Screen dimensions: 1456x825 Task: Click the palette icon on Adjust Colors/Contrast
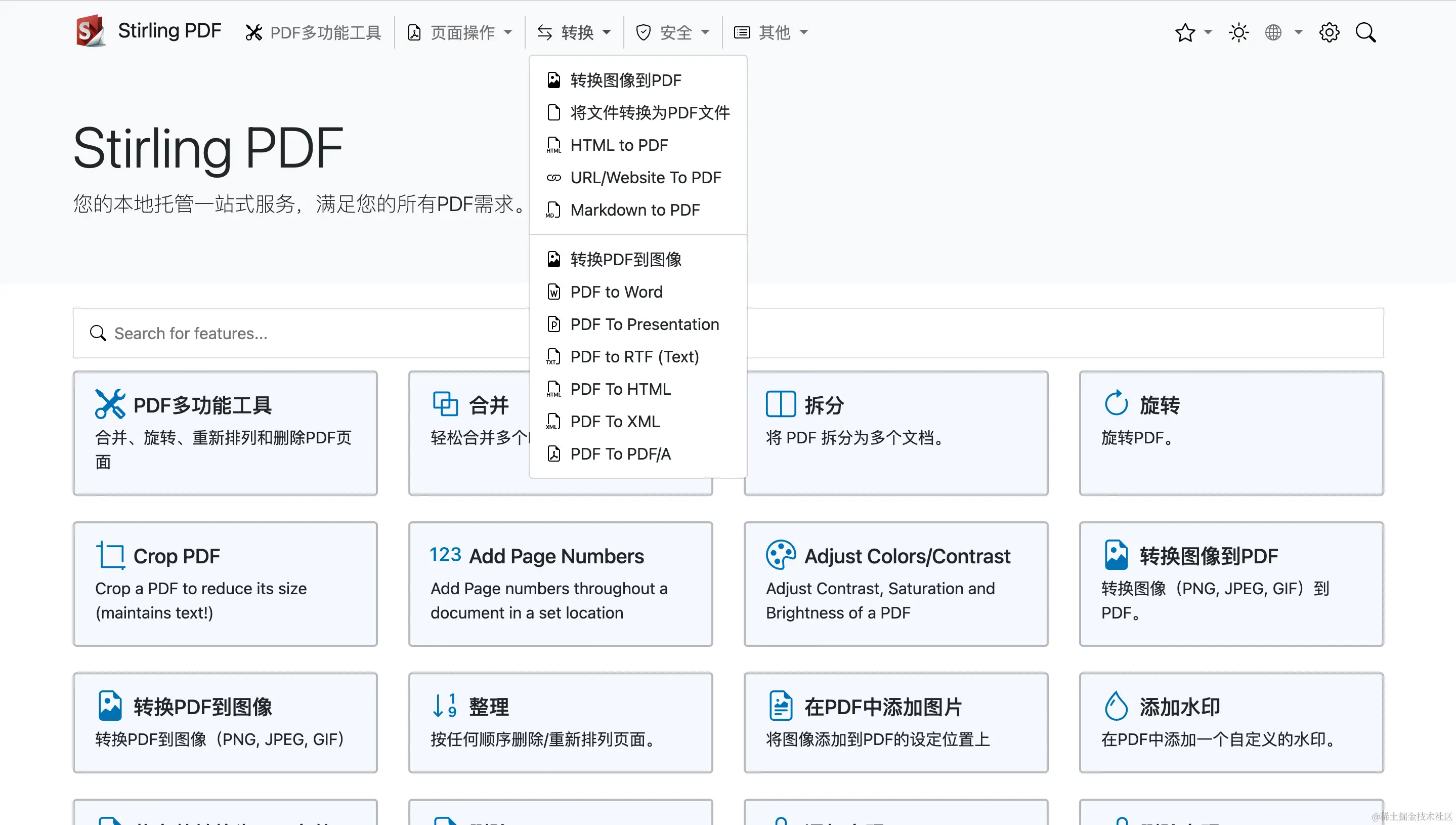(x=781, y=555)
